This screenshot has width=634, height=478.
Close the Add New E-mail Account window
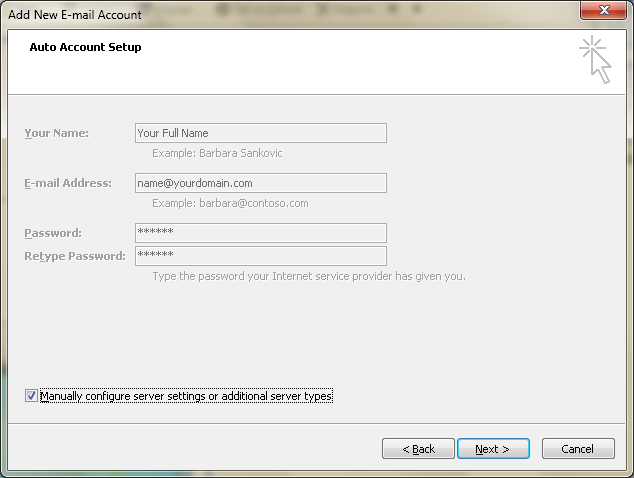click(x=604, y=10)
